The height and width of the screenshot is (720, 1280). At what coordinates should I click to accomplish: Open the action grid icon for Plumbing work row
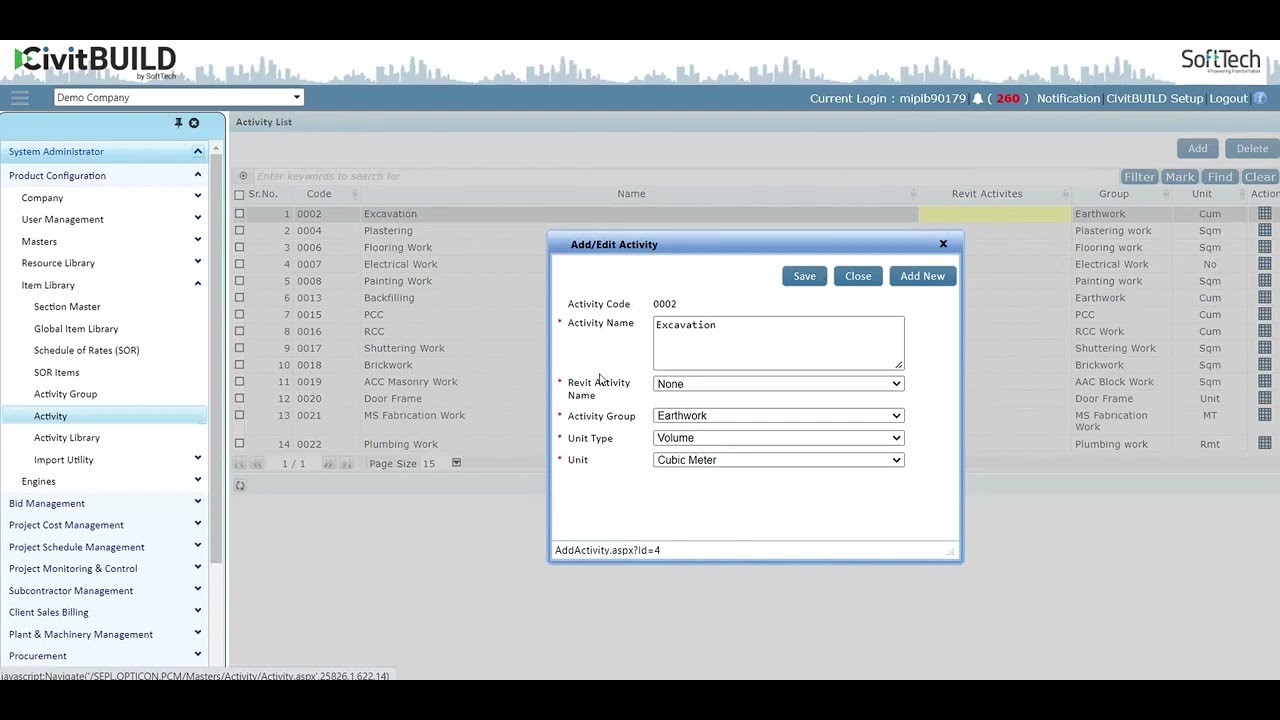[x=1265, y=444]
